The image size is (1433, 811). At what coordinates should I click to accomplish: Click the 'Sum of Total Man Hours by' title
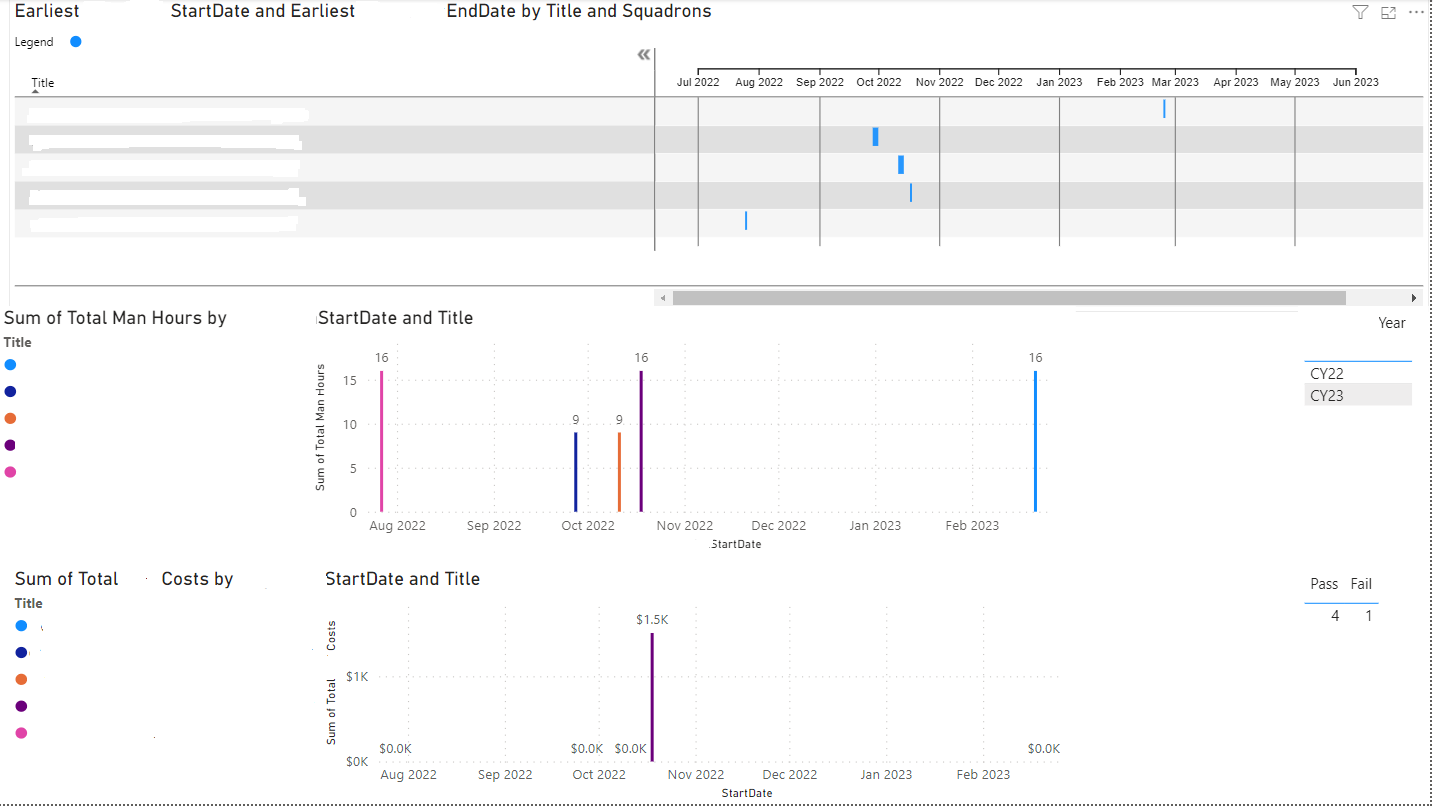[x=116, y=318]
